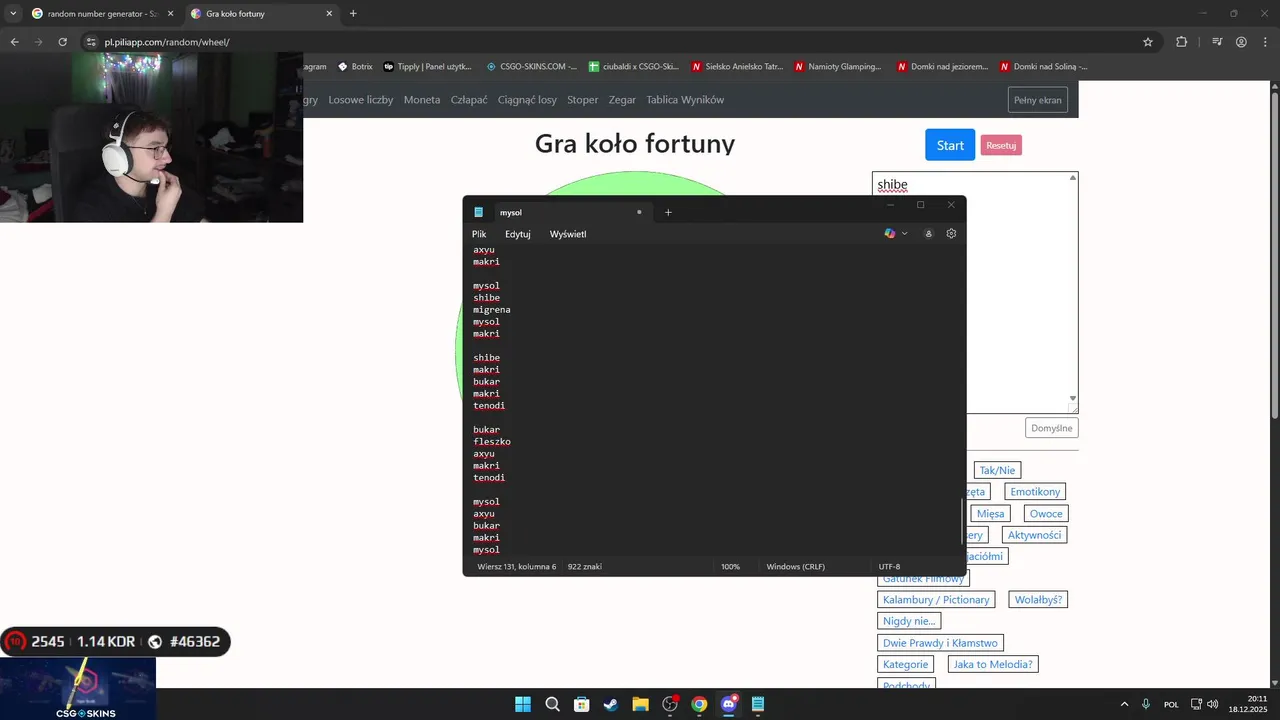Open Copilot icon in Notepad toolbar
The width and height of the screenshot is (1280, 720).
[x=890, y=233]
